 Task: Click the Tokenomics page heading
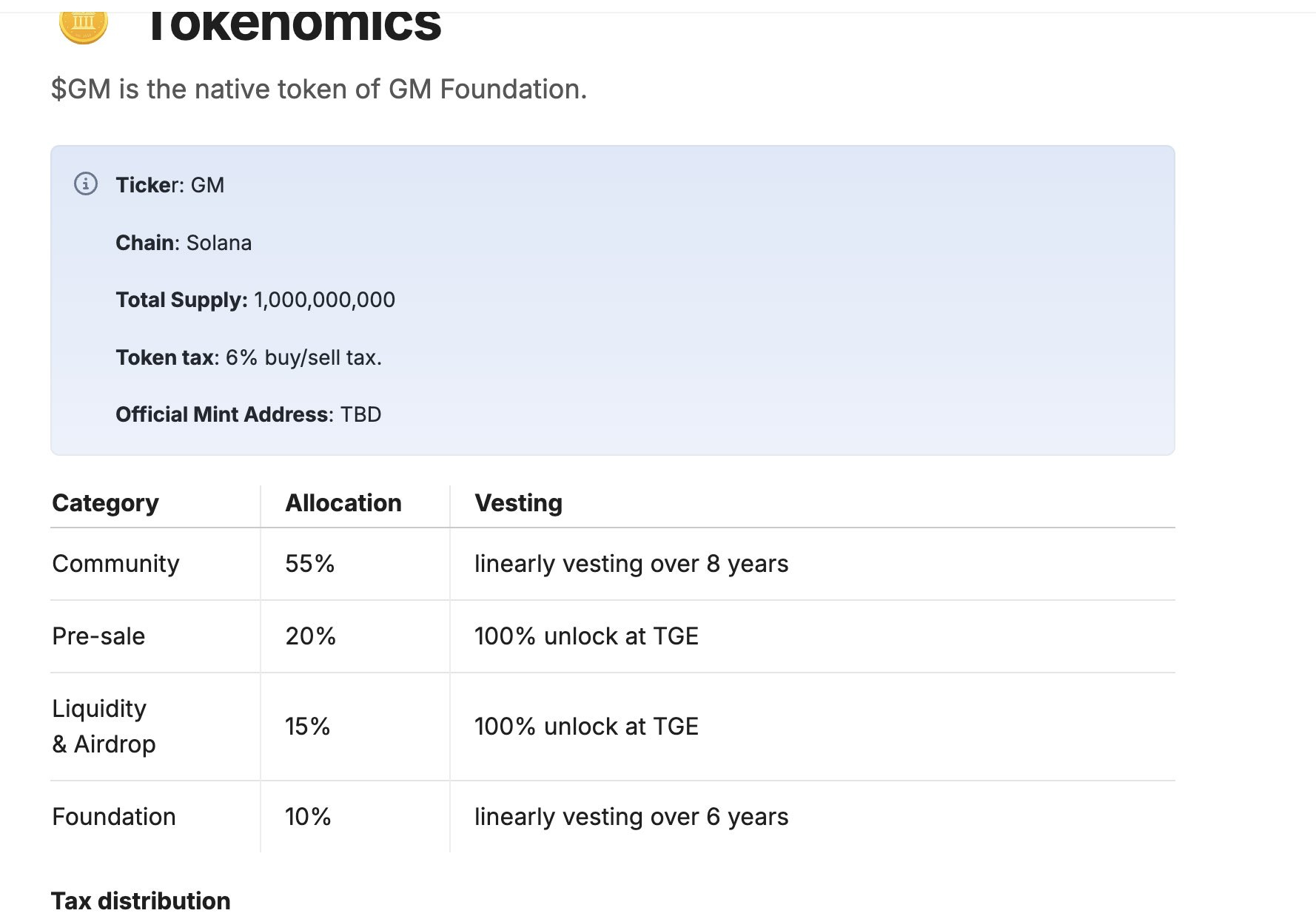coord(294,24)
